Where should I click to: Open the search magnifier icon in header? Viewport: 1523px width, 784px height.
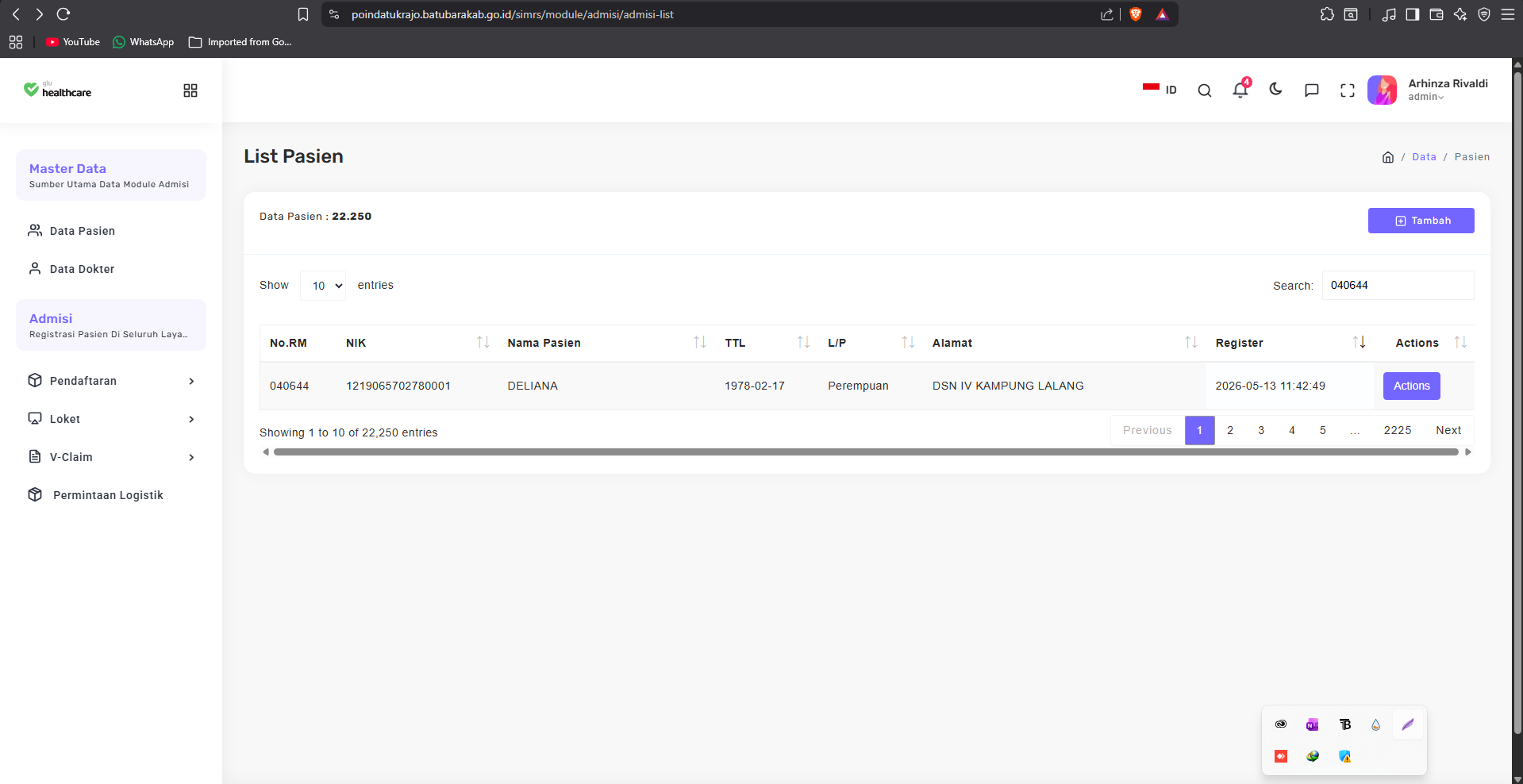point(1204,90)
